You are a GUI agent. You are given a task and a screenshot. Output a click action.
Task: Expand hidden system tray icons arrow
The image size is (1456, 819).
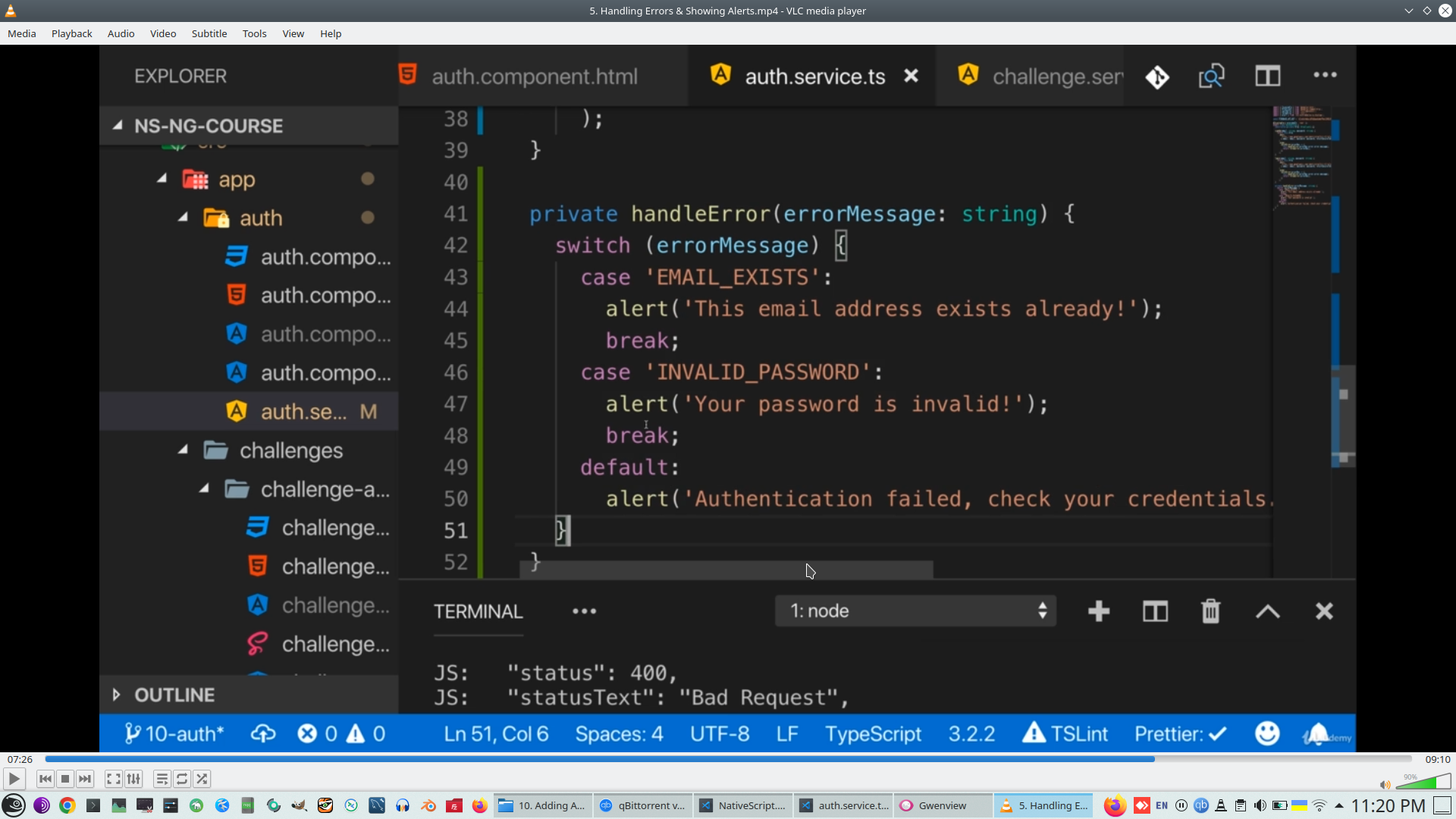coord(1338,805)
